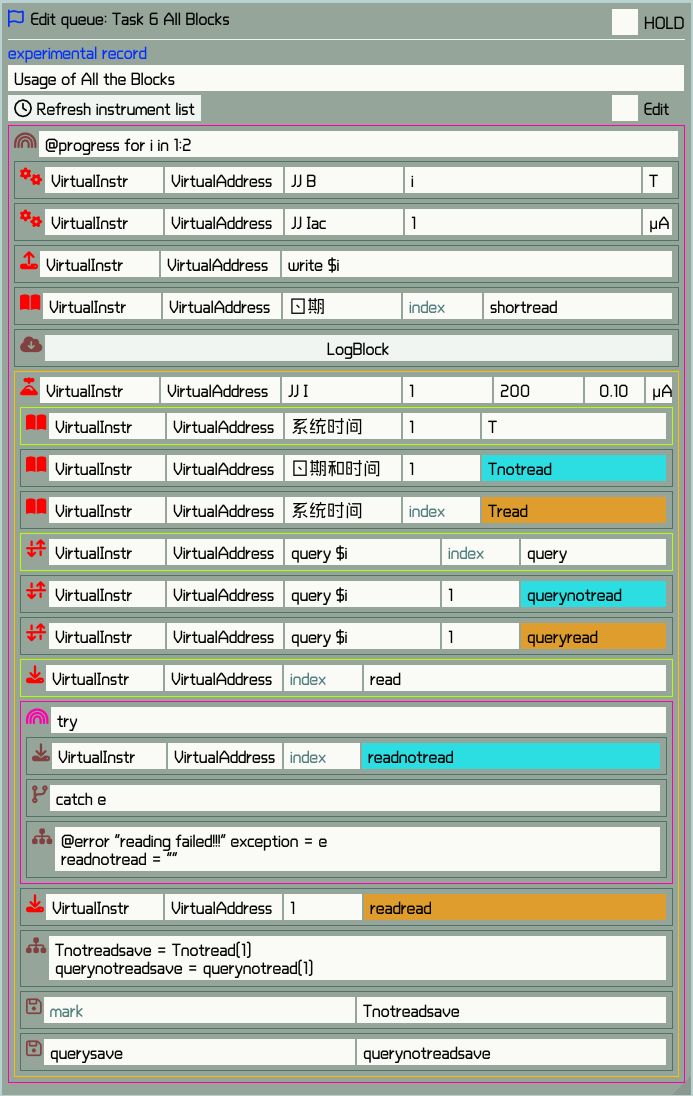Screen dimensions: 693x1096
Task: Edit the Usage of All the Blocks field
Action: point(346,79)
